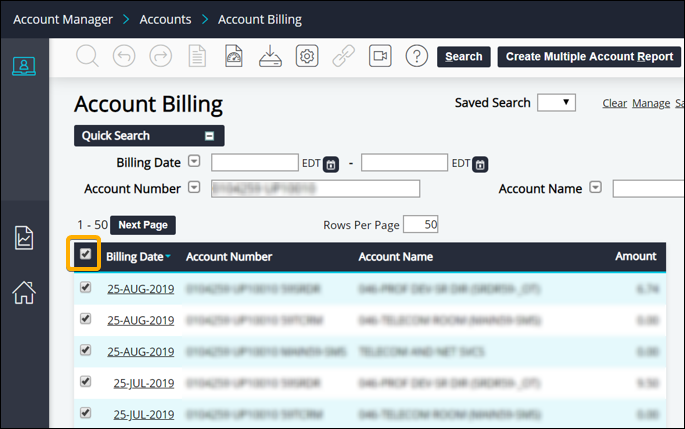Screen dimensions: 685x429
Task: Open settings with the gear icon
Action: pyautogui.click(x=307, y=56)
